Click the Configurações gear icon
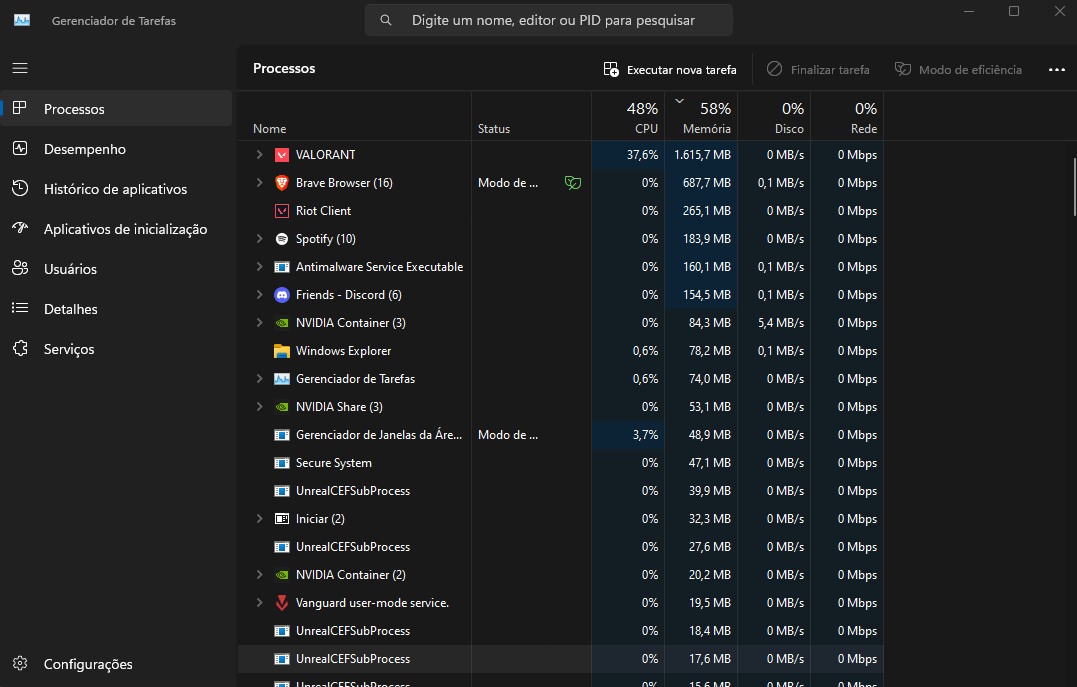1077x687 pixels. tap(20, 663)
